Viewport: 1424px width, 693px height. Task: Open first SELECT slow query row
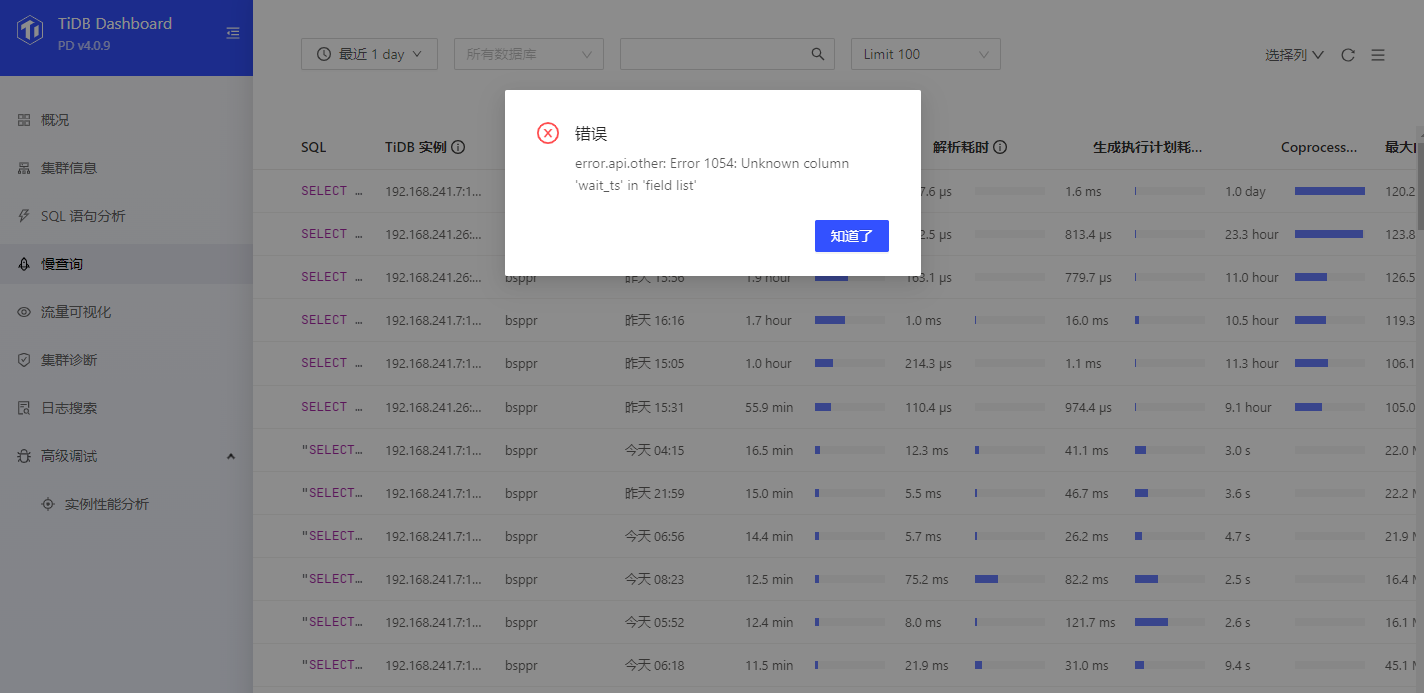click(331, 191)
